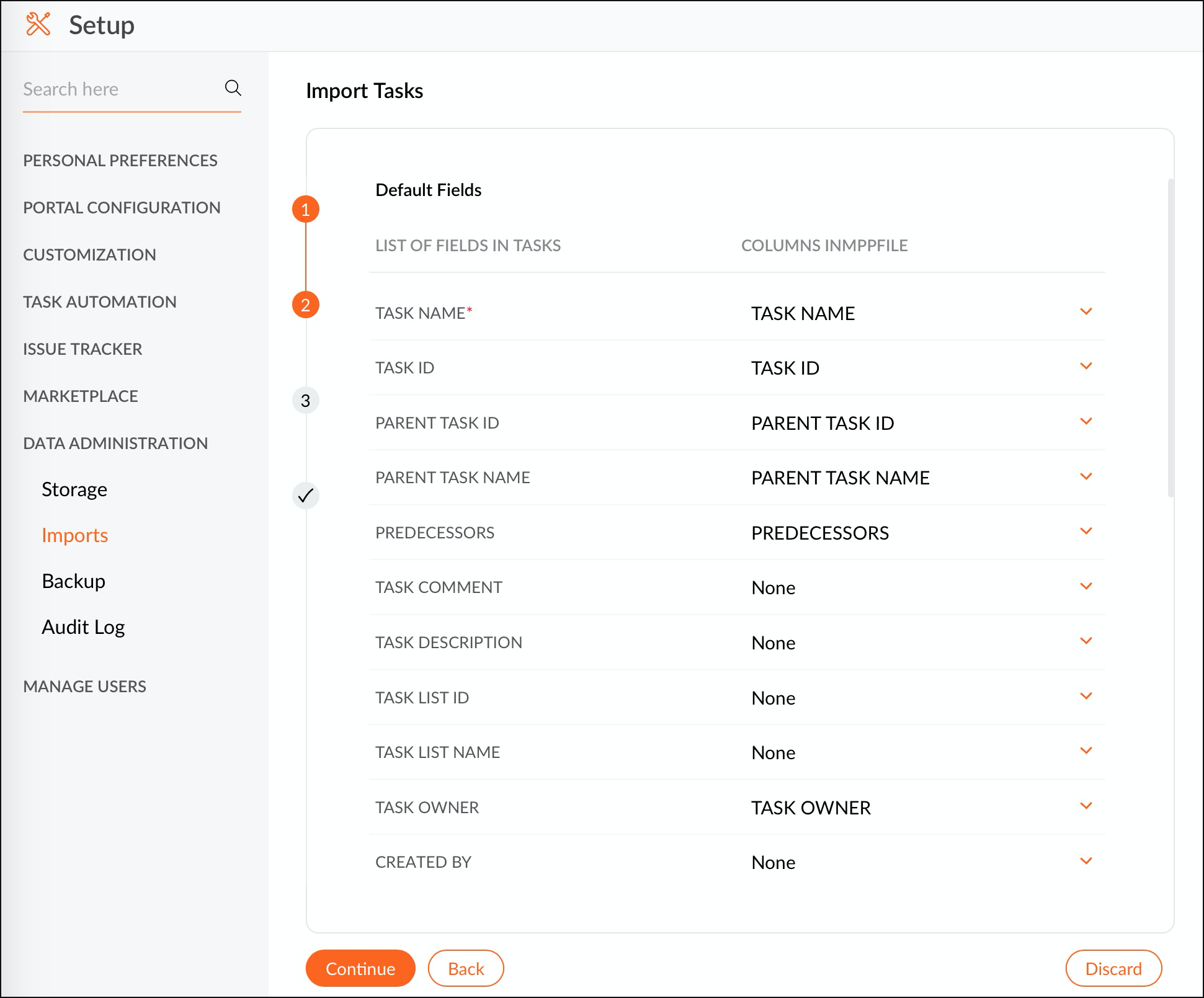Click the search magnifier icon
1204x998 pixels.
click(x=233, y=88)
